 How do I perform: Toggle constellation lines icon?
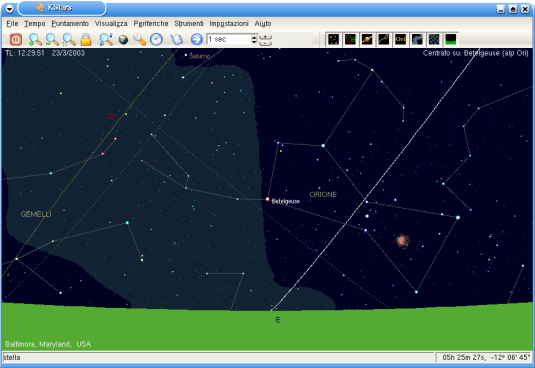(x=384, y=40)
